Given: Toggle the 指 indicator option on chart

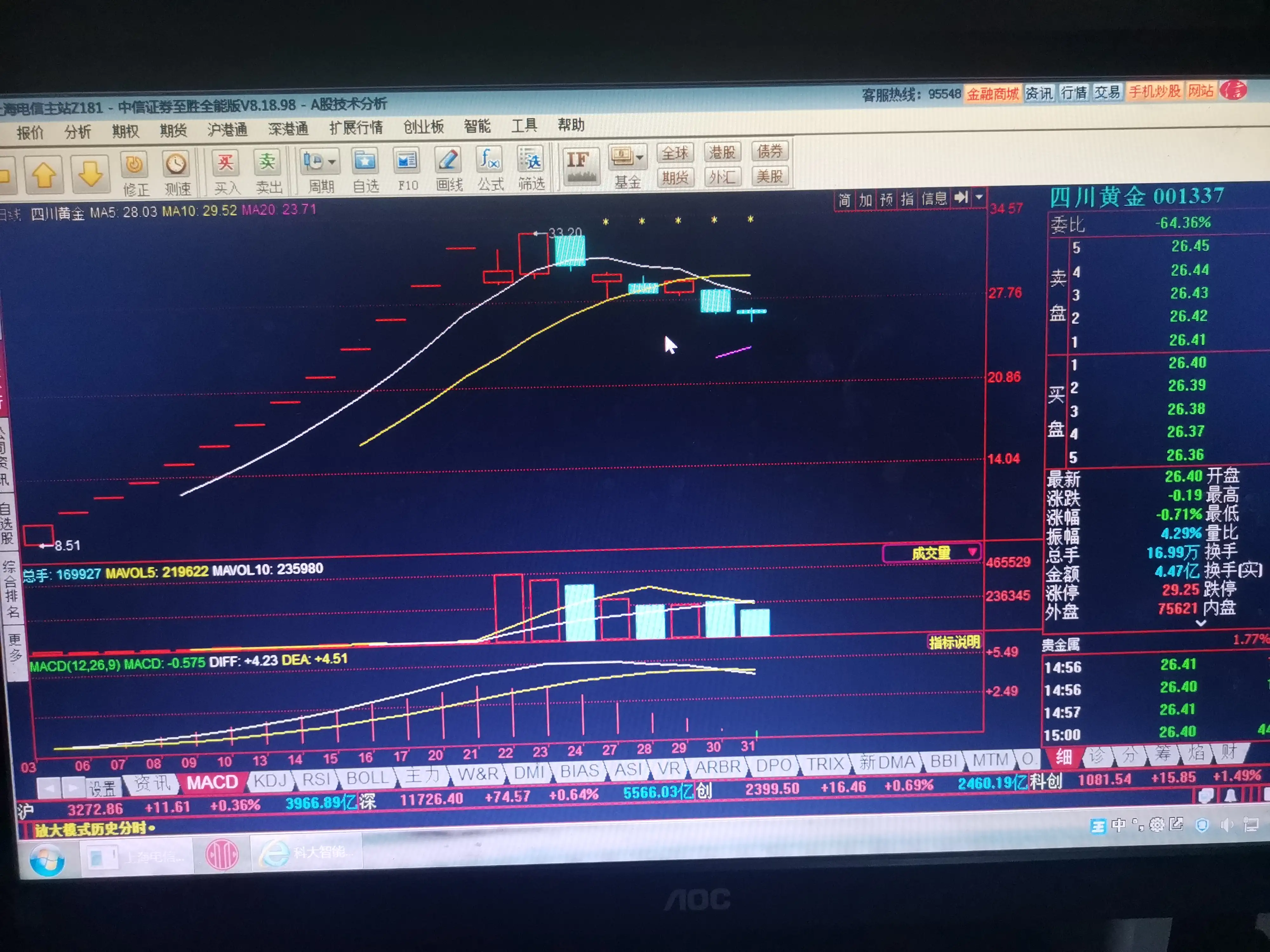Looking at the screenshot, I should pos(907,199).
